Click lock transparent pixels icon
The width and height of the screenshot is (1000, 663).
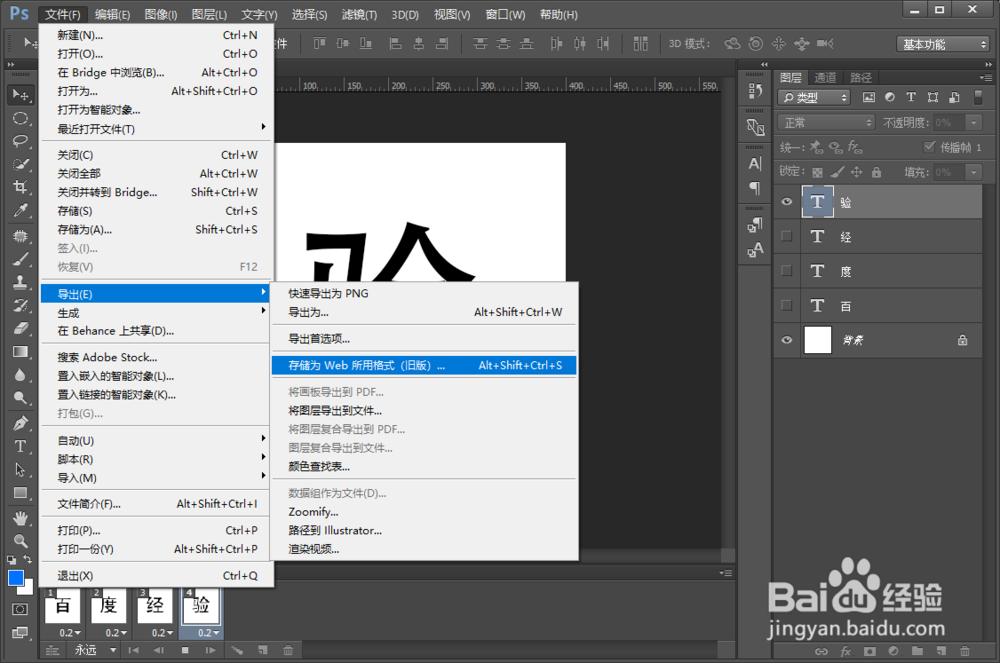[x=818, y=172]
